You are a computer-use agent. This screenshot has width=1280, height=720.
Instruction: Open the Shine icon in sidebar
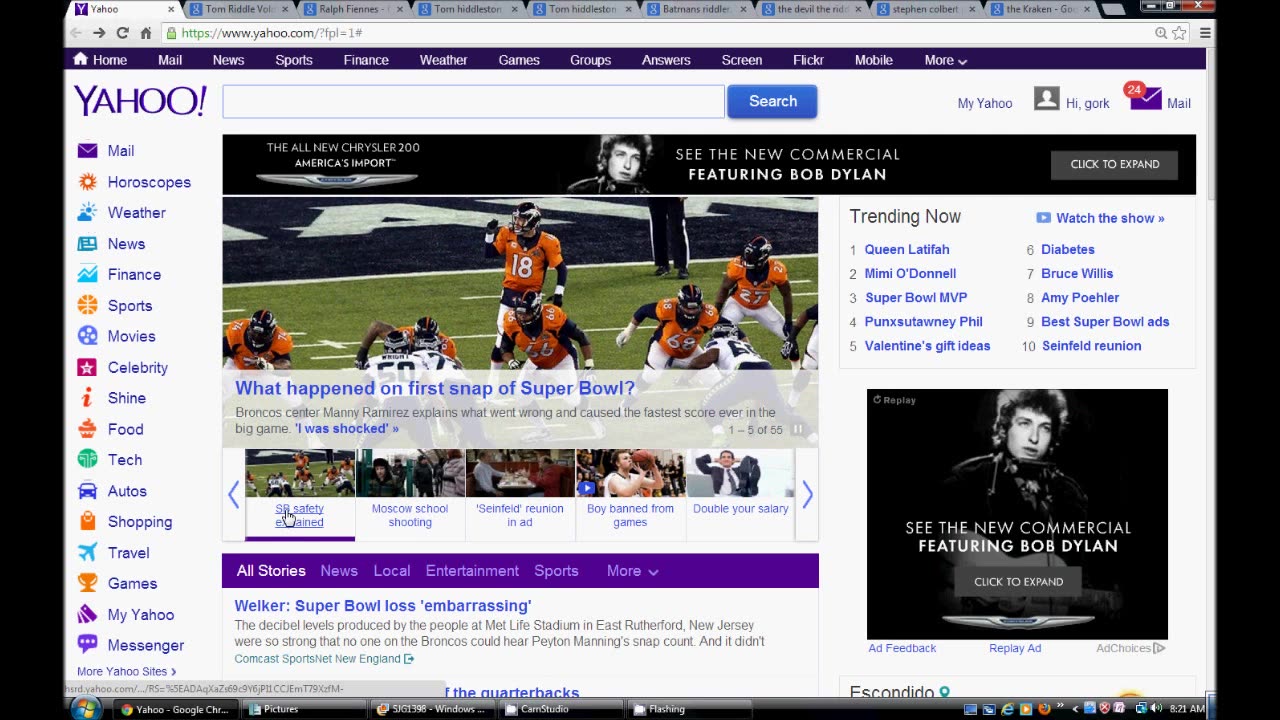tap(87, 398)
